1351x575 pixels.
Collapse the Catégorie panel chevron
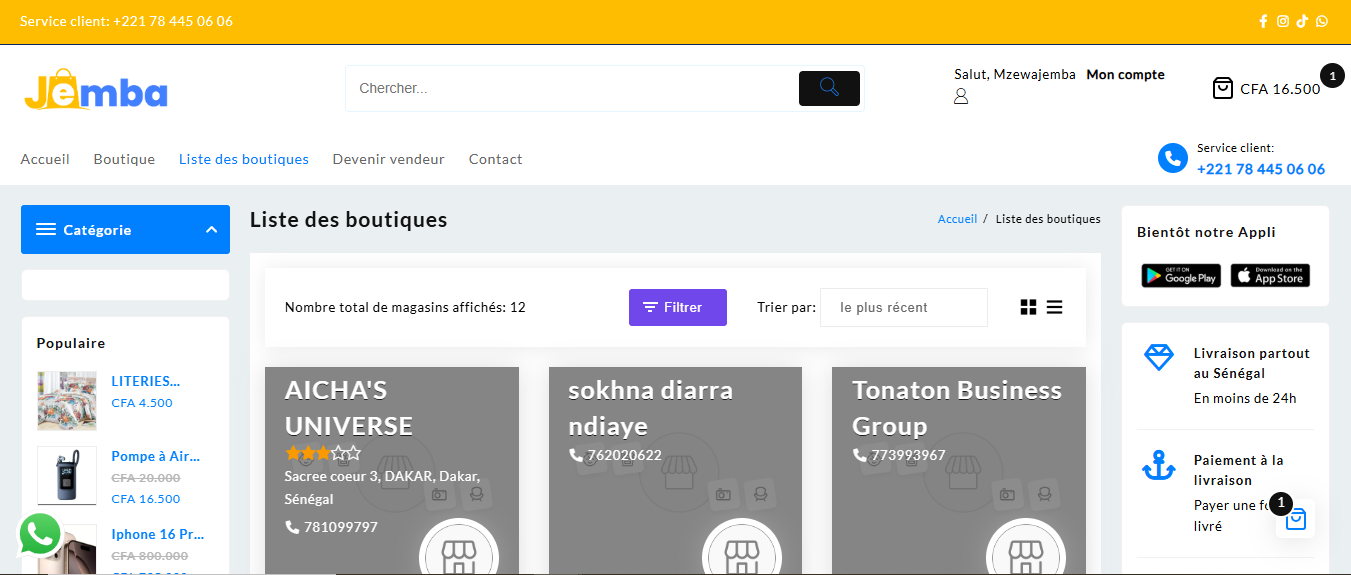tap(211, 230)
